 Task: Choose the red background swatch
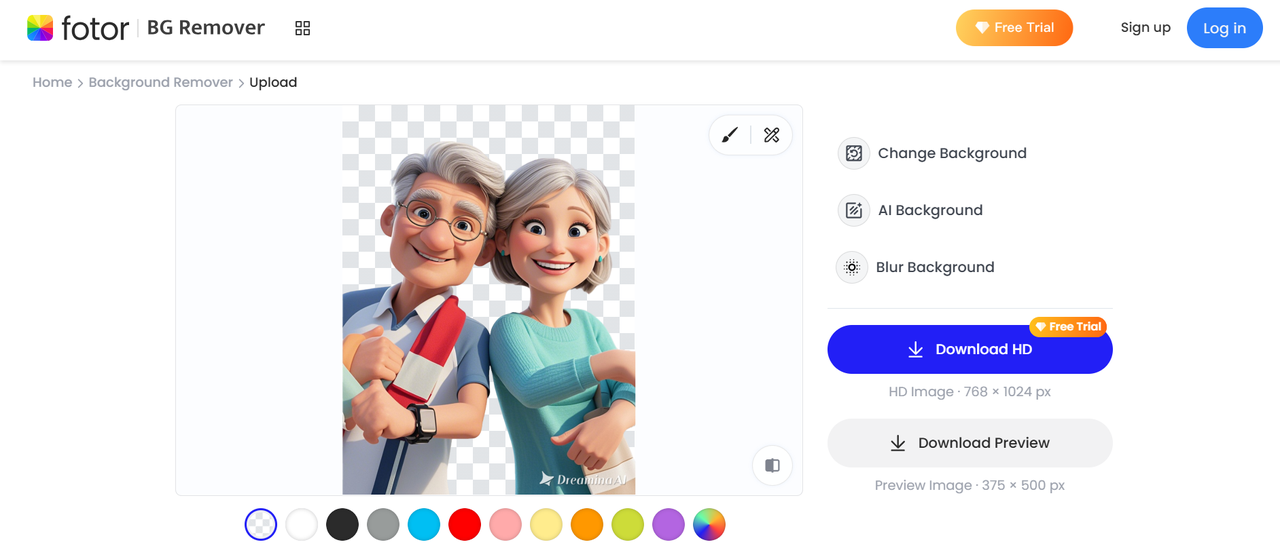point(465,524)
